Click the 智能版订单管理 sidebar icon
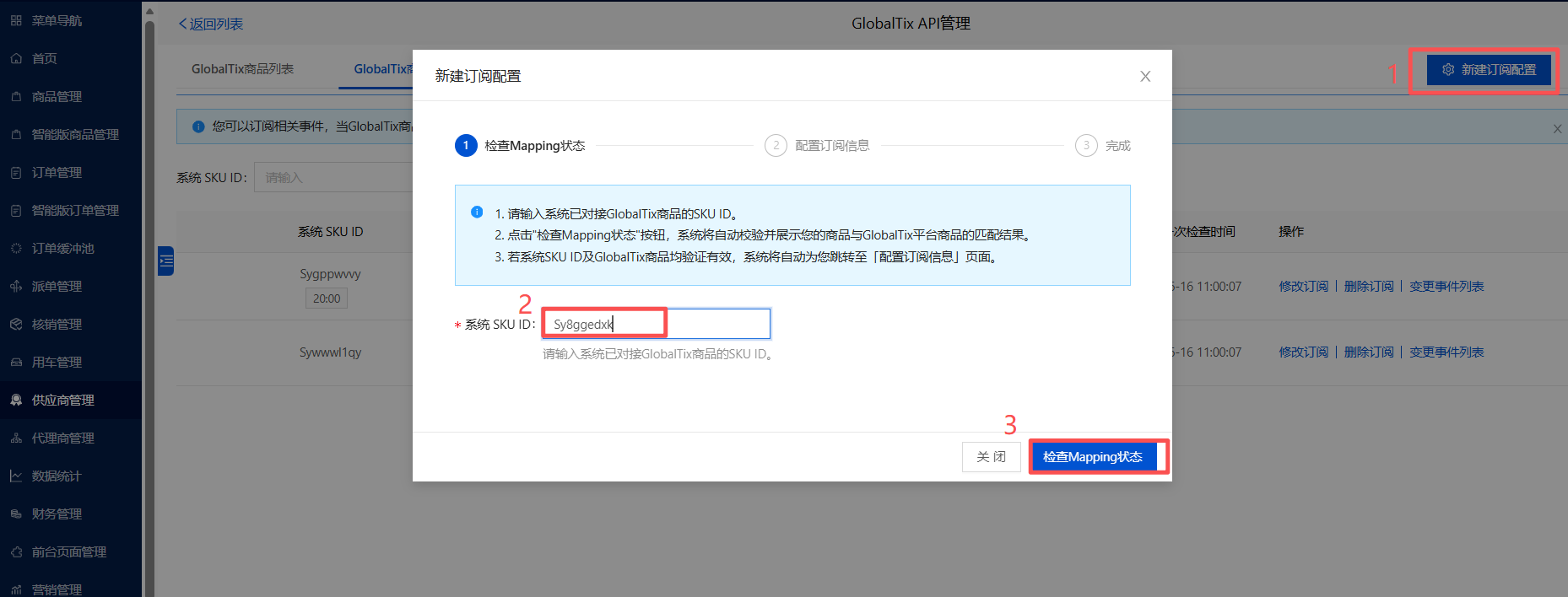 (16, 210)
